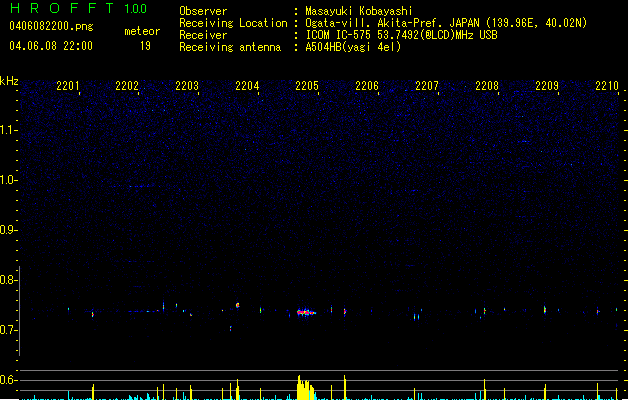
Task: Click the tall yellow intensity peak at 2205
Action: (305, 388)
